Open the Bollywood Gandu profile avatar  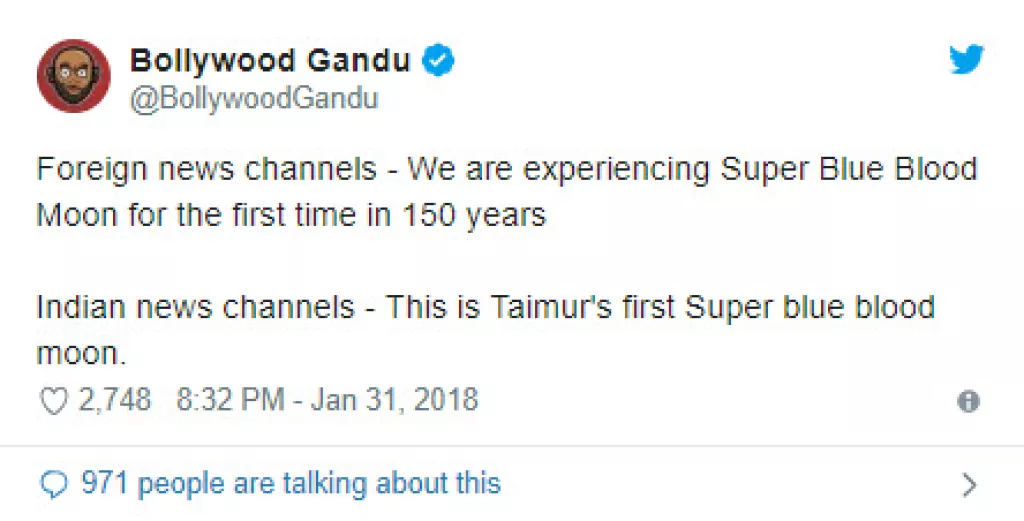[73, 76]
